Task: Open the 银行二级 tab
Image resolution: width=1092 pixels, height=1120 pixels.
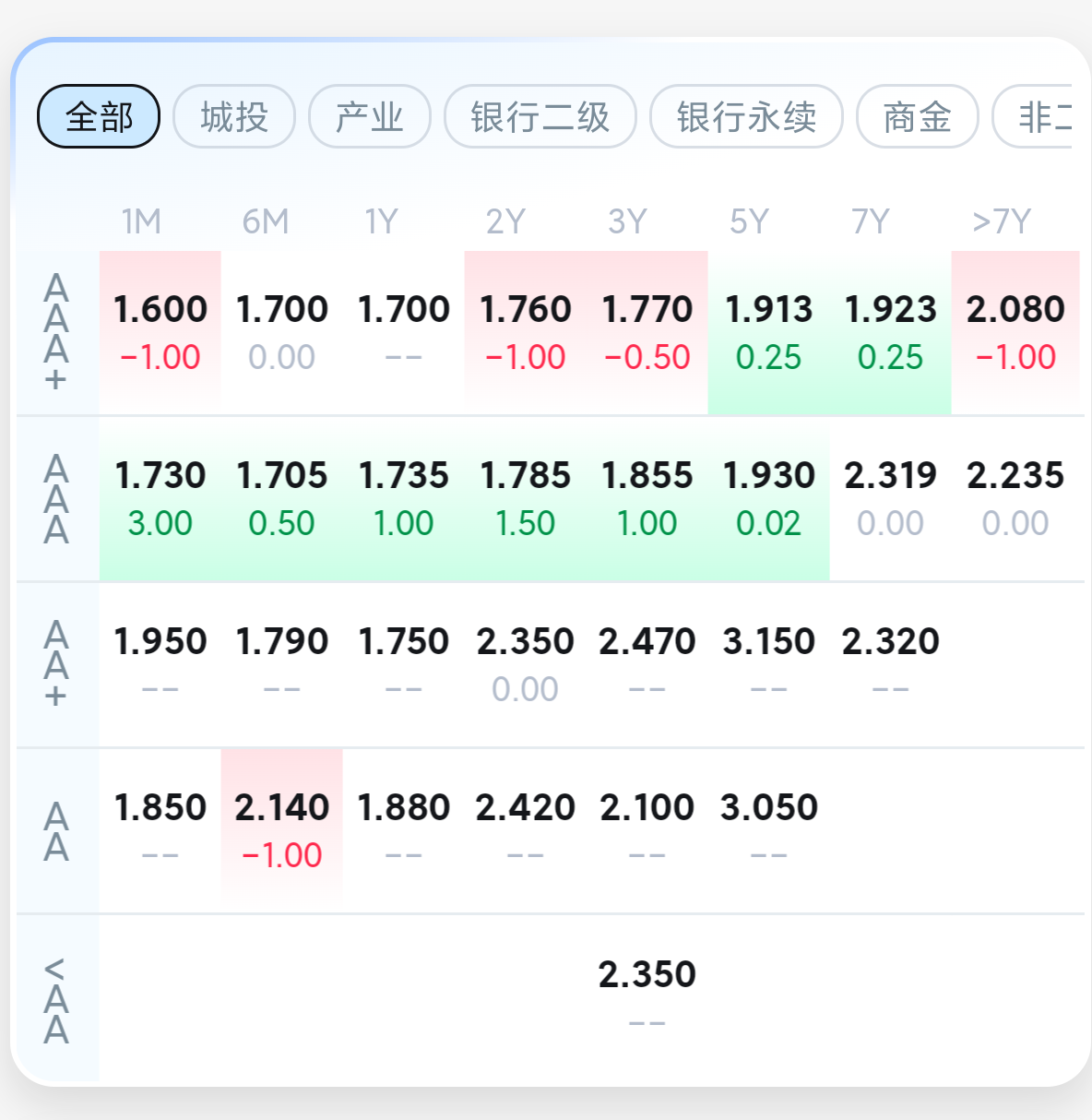Action: tap(540, 117)
